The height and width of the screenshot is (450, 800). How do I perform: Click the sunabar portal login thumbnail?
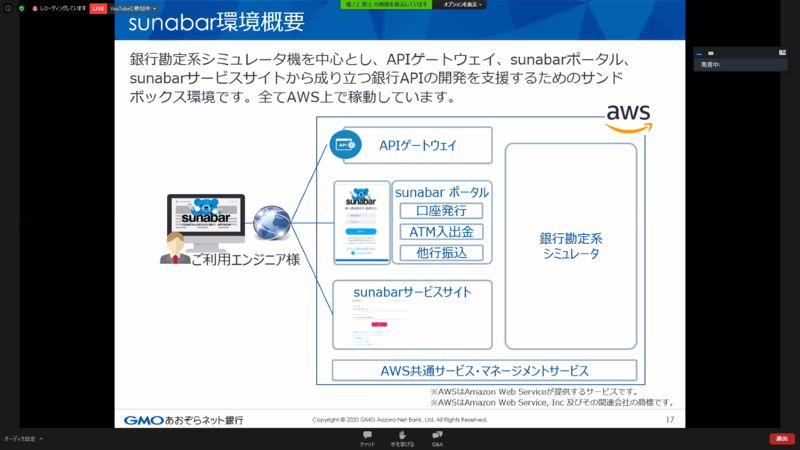[362, 222]
